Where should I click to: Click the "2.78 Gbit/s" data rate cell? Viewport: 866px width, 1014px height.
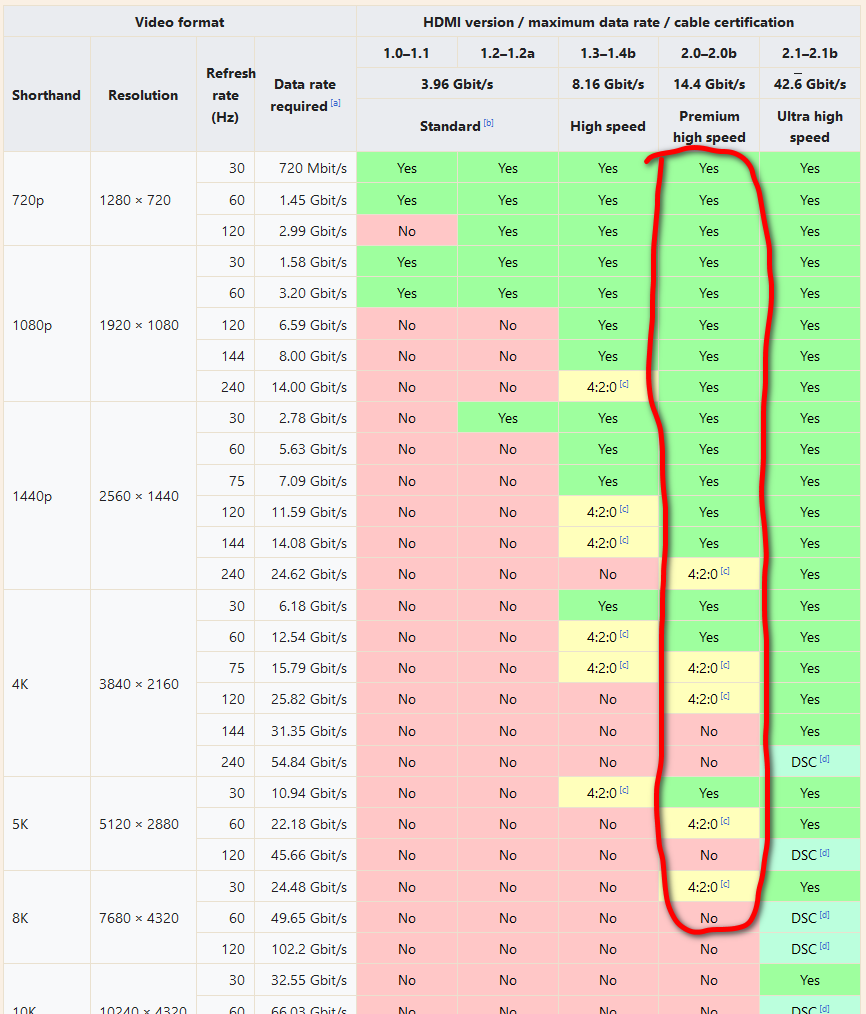tap(305, 418)
